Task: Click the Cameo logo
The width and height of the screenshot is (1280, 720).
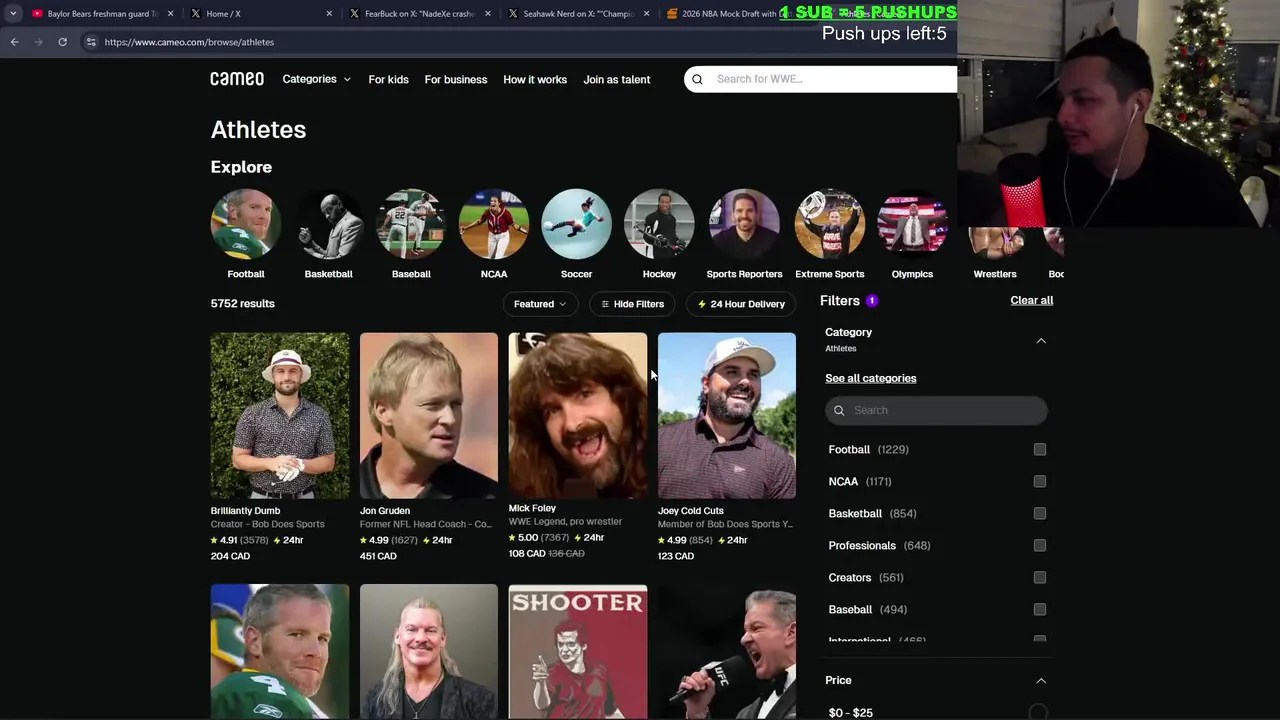Action: (237, 79)
